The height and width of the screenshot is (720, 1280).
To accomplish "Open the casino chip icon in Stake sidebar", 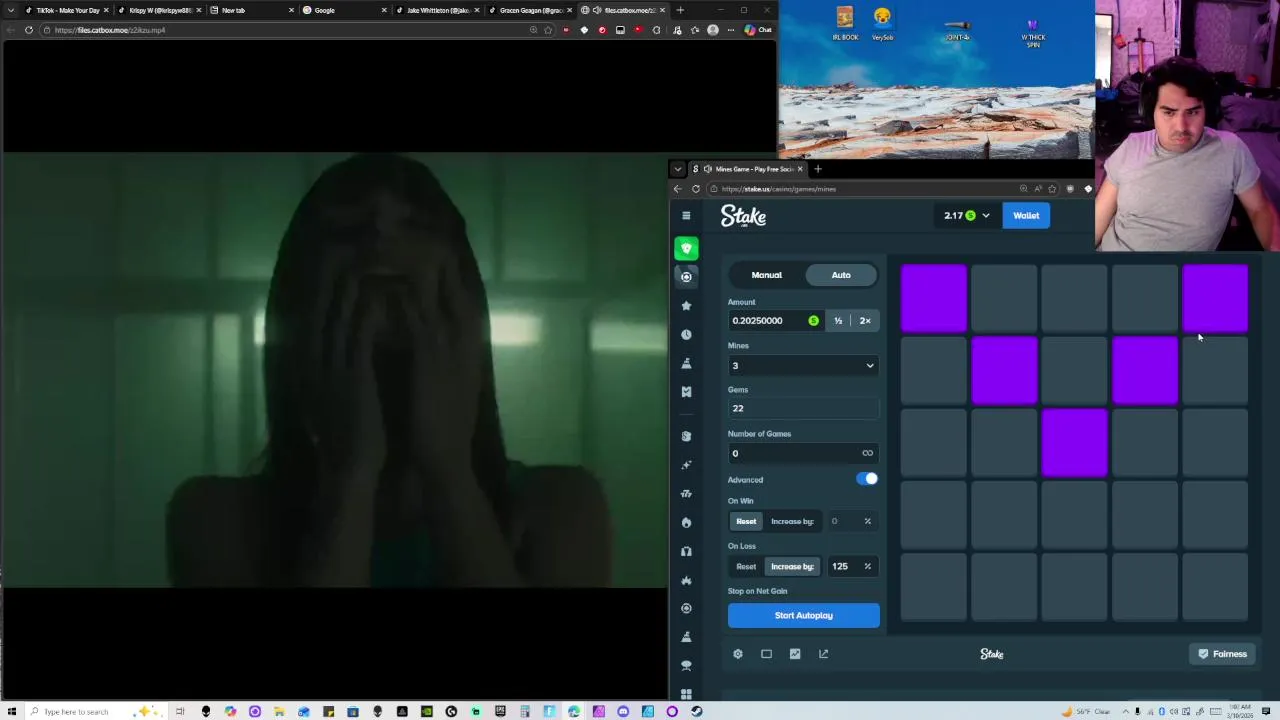I will [686, 277].
